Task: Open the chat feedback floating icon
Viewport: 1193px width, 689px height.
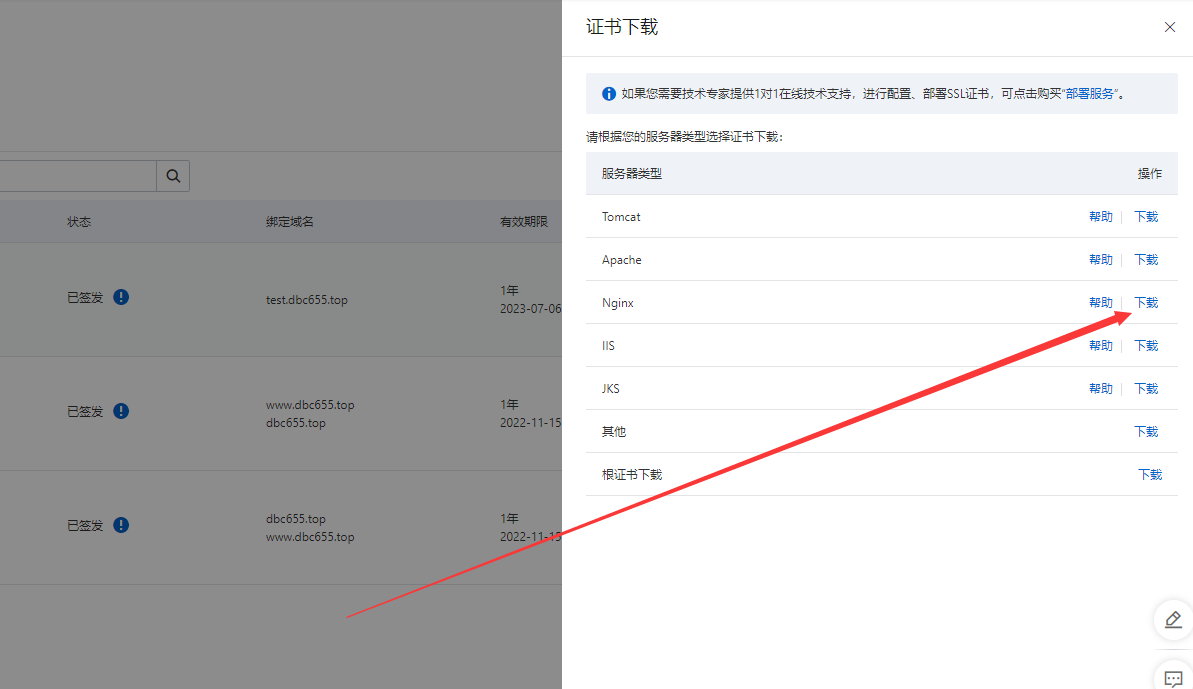Action: 1173,678
